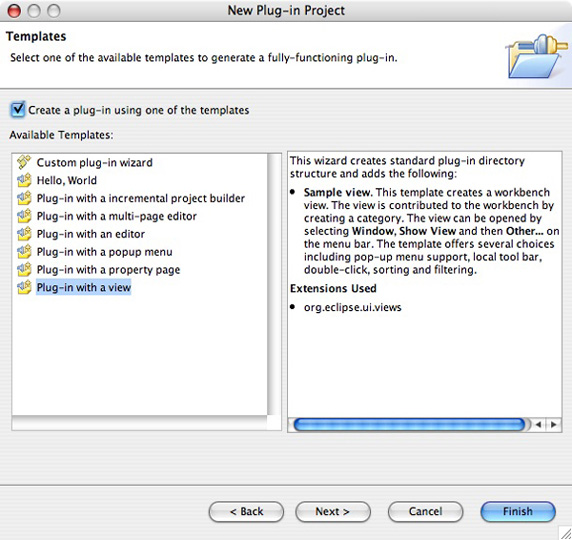This screenshot has width=572, height=540.
Task: Click the description pane horizontal scrollbar thumb
Action: pyautogui.click(x=409, y=425)
